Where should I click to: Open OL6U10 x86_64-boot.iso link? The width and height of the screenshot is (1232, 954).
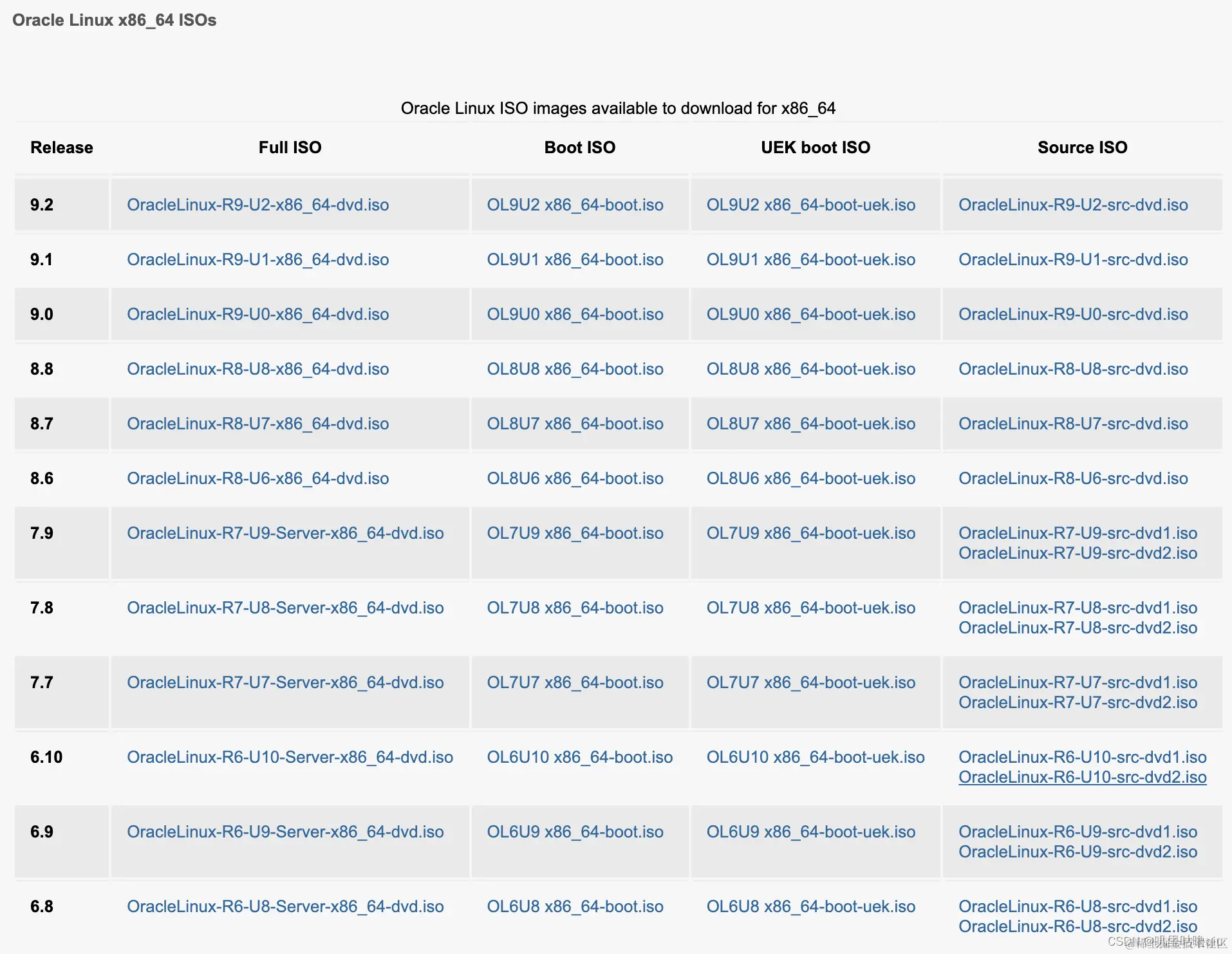click(579, 757)
